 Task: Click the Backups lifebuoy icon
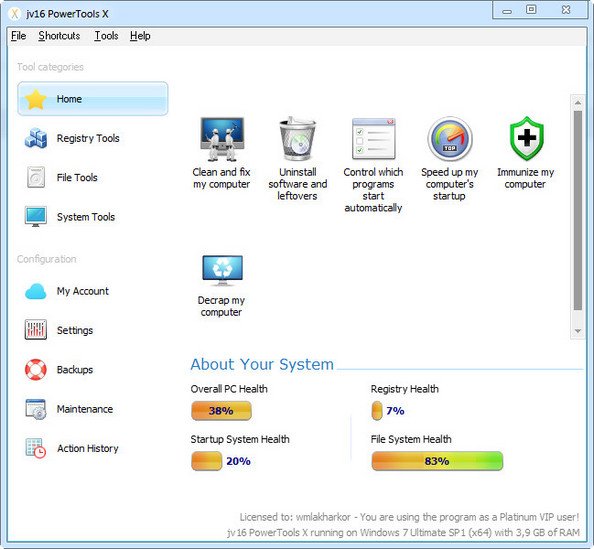(x=36, y=369)
